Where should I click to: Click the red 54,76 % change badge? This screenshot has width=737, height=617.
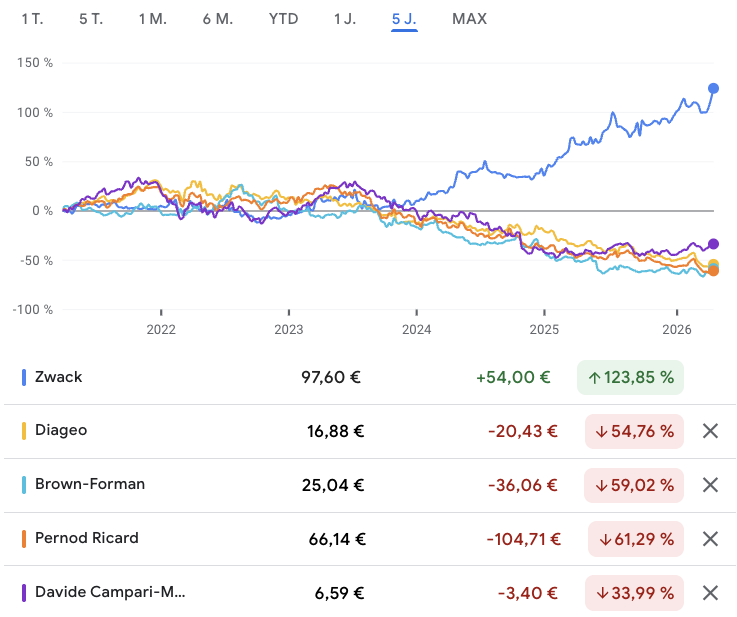634,431
